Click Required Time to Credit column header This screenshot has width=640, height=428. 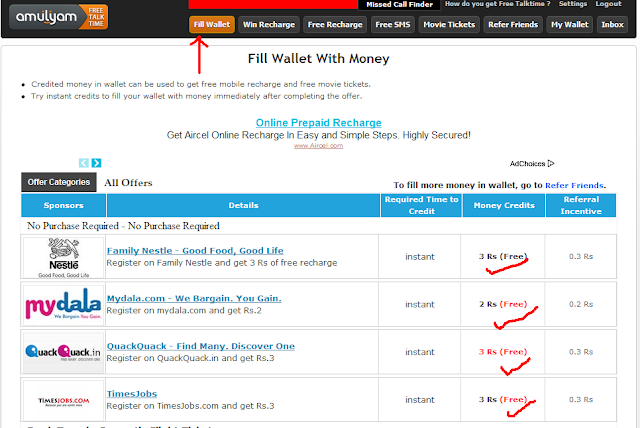tap(422, 205)
